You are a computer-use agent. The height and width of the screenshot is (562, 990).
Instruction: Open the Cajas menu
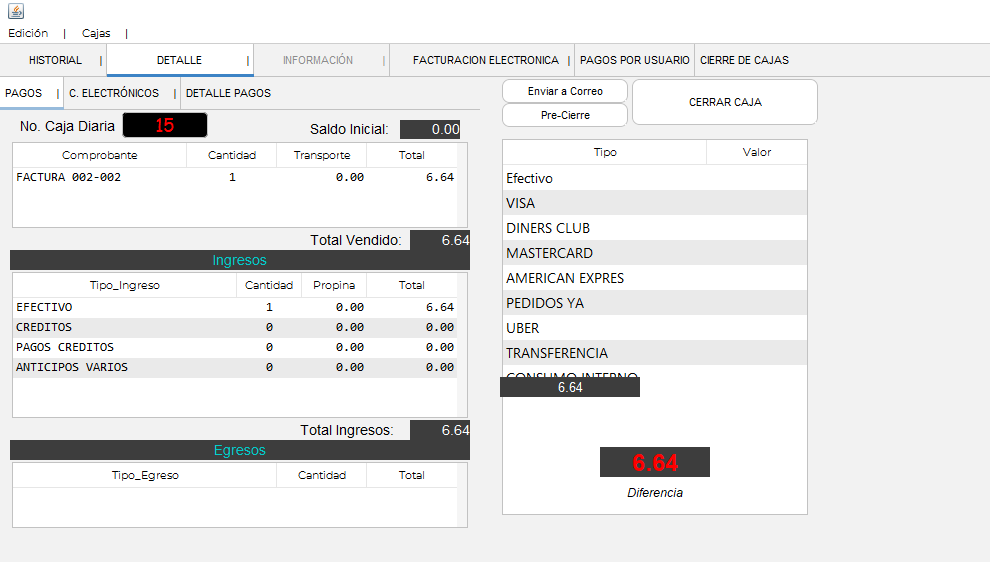[x=96, y=33]
